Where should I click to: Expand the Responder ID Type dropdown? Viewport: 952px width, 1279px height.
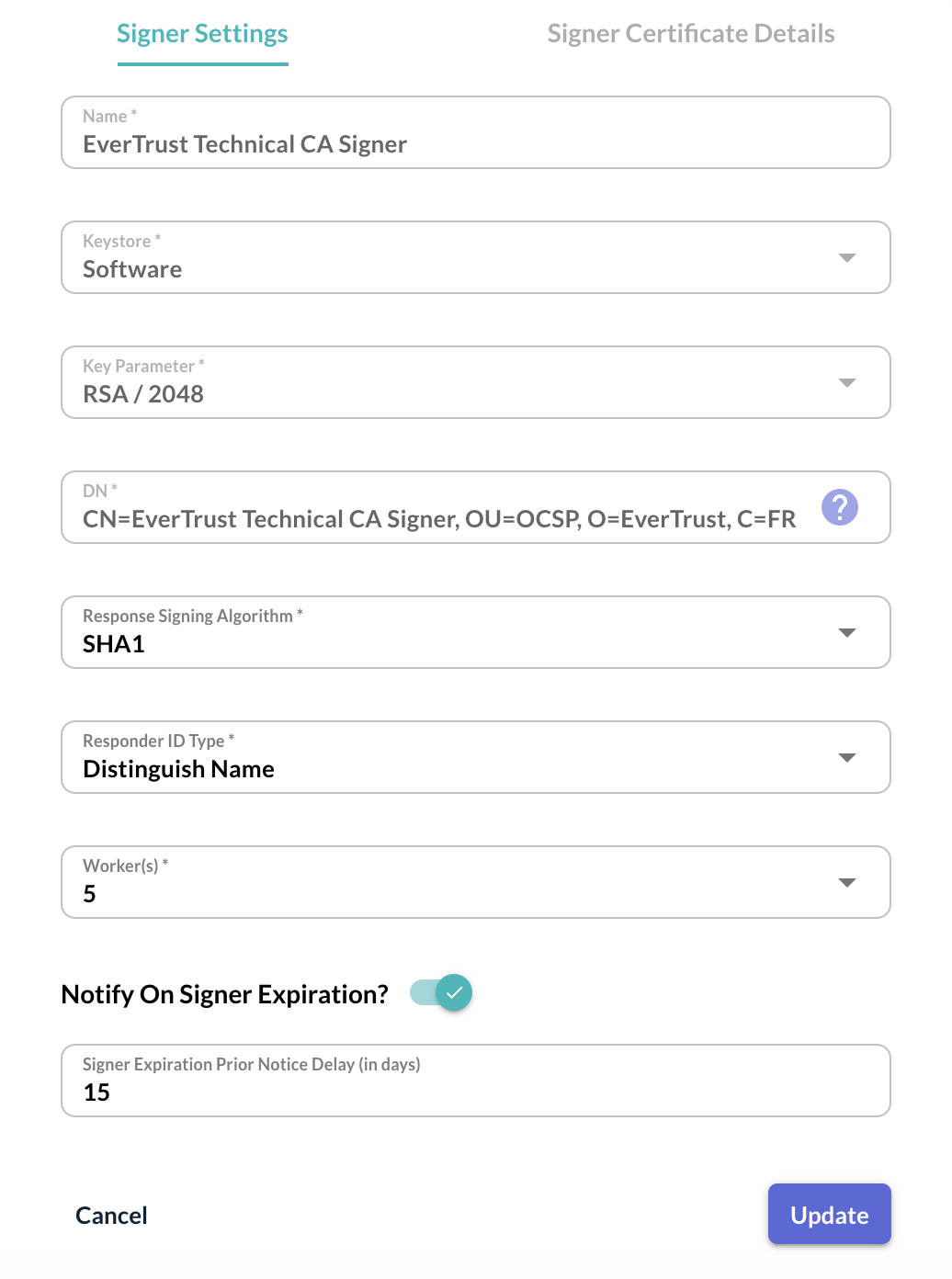pos(847,757)
